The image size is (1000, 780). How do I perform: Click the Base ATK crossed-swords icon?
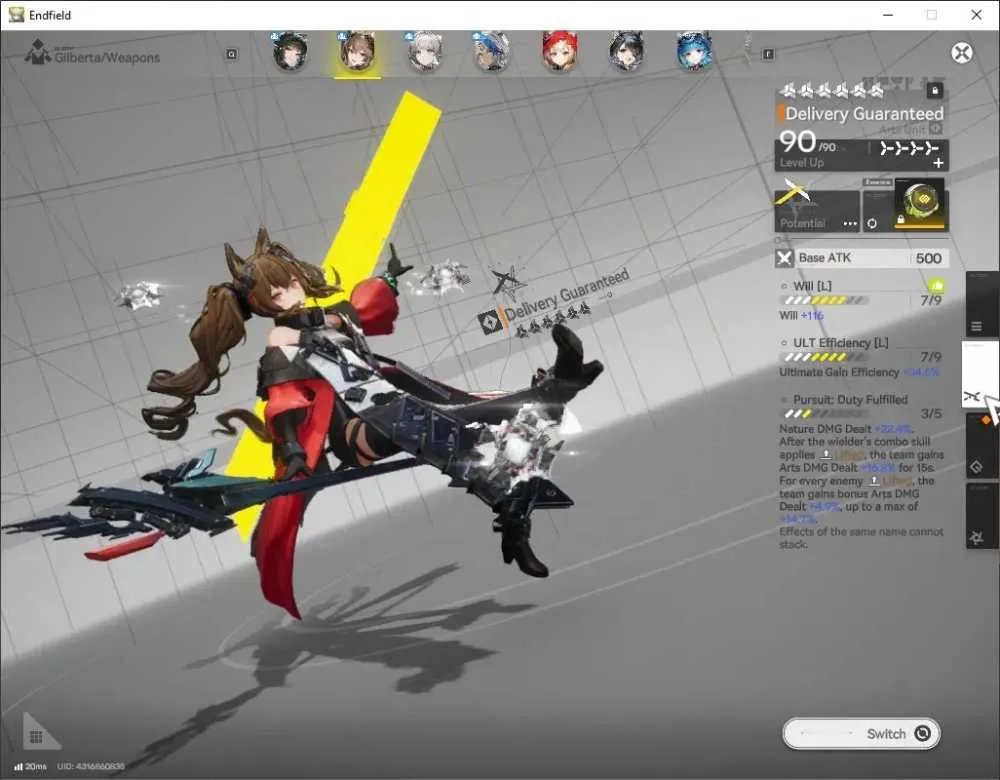pos(784,258)
